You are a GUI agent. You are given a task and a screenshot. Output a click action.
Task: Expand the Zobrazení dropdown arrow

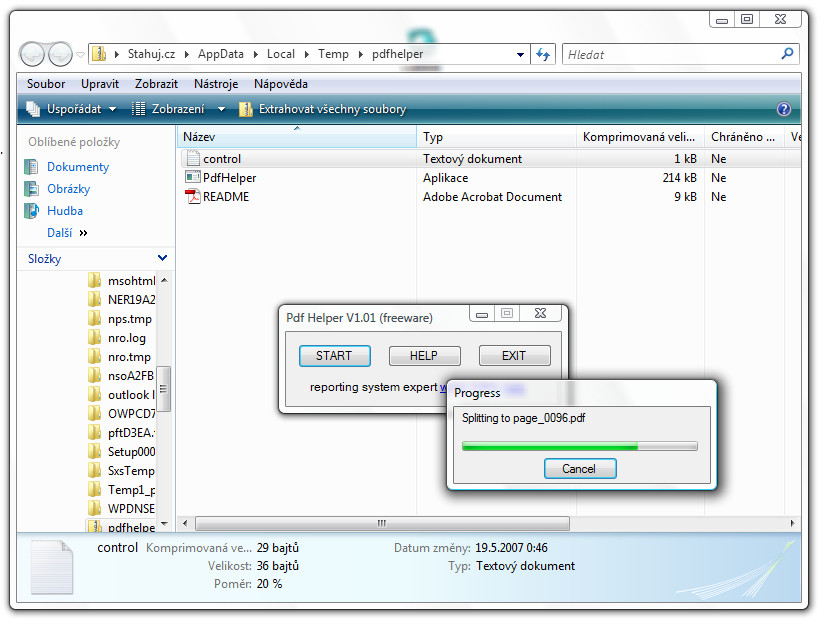pos(221,109)
